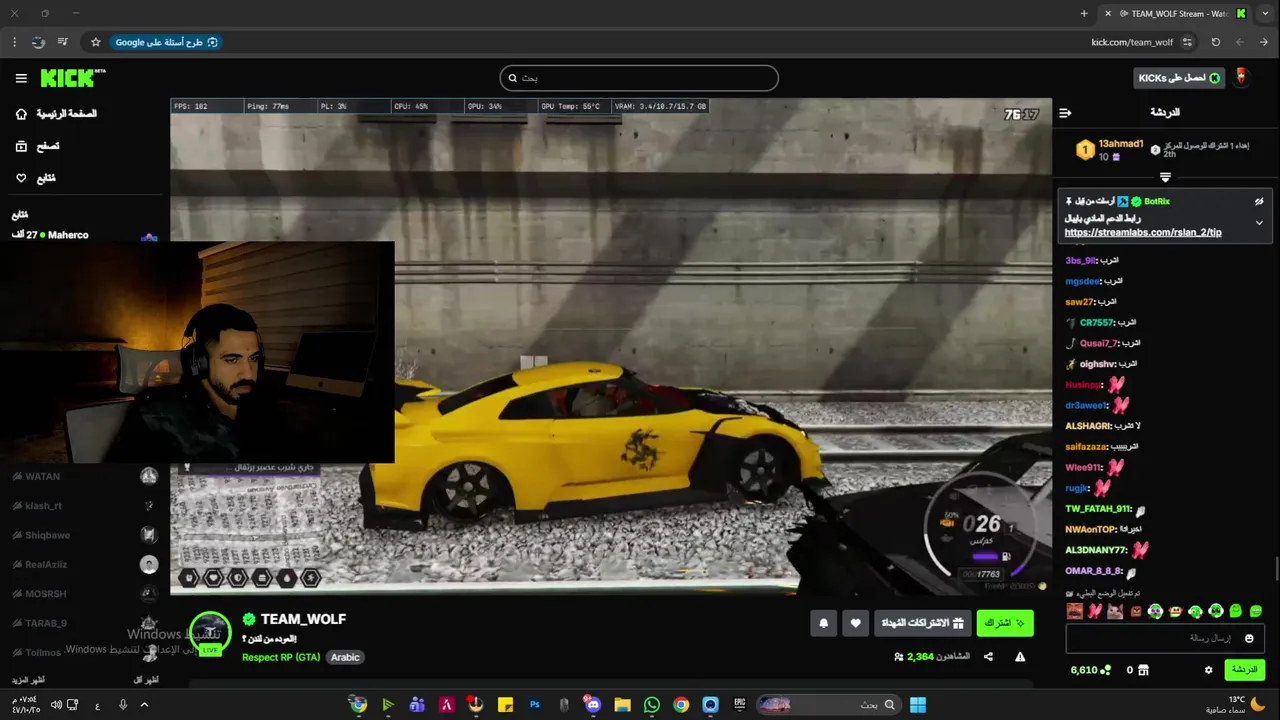
Task: Open the Kick shop icon
Action: tap(1143, 670)
